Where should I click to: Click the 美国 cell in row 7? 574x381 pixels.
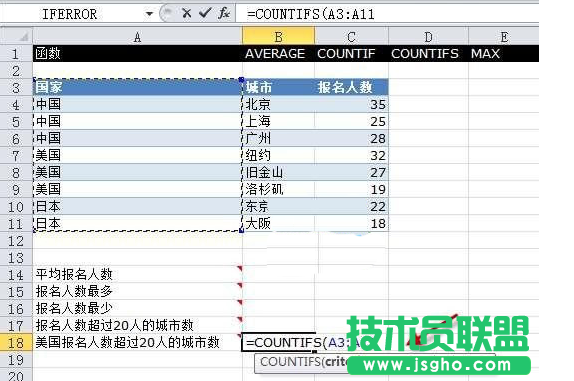137,155
